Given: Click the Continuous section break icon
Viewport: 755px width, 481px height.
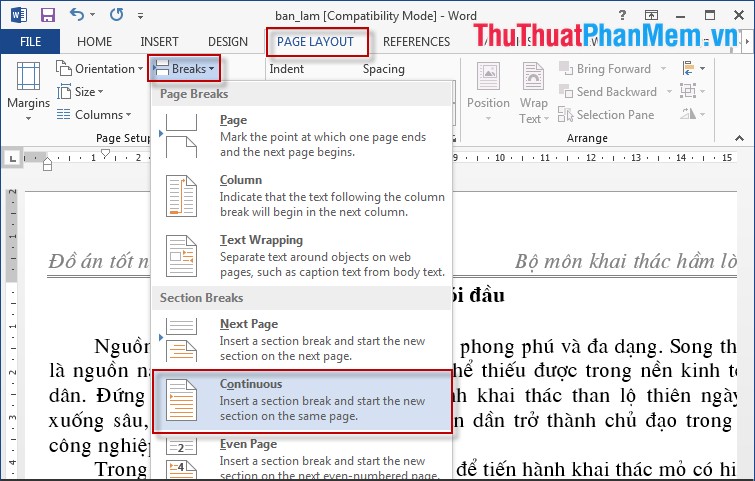Looking at the screenshot, I should 181,400.
